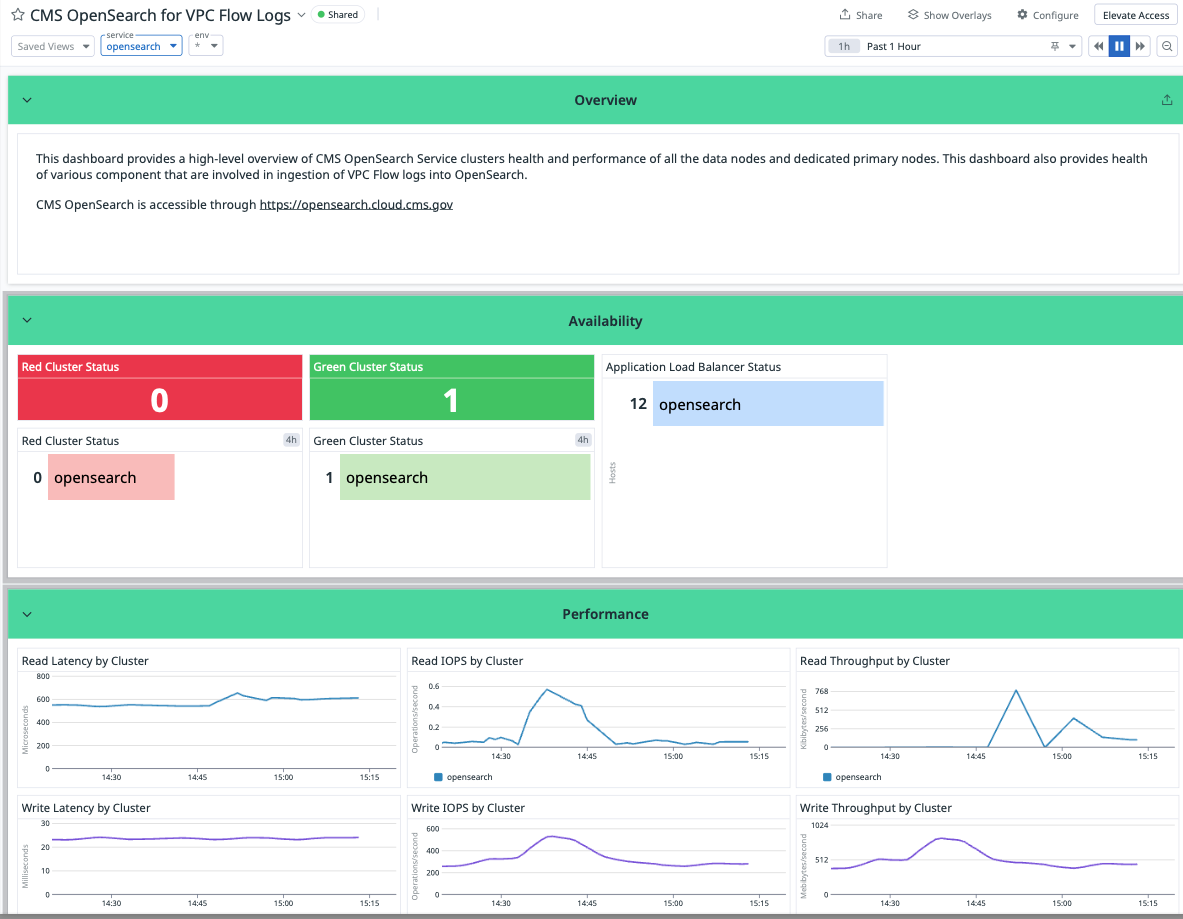Open the Saved Views dropdown
Viewport: 1183px width, 919px height.
click(x=53, y=46)
